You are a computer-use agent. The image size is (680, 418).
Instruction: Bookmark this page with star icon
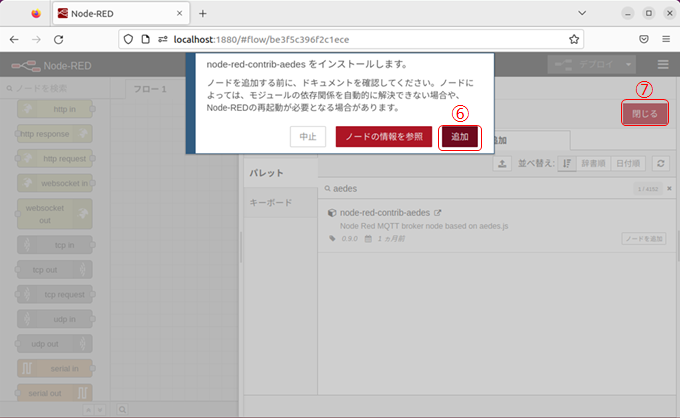pos(575,39)
